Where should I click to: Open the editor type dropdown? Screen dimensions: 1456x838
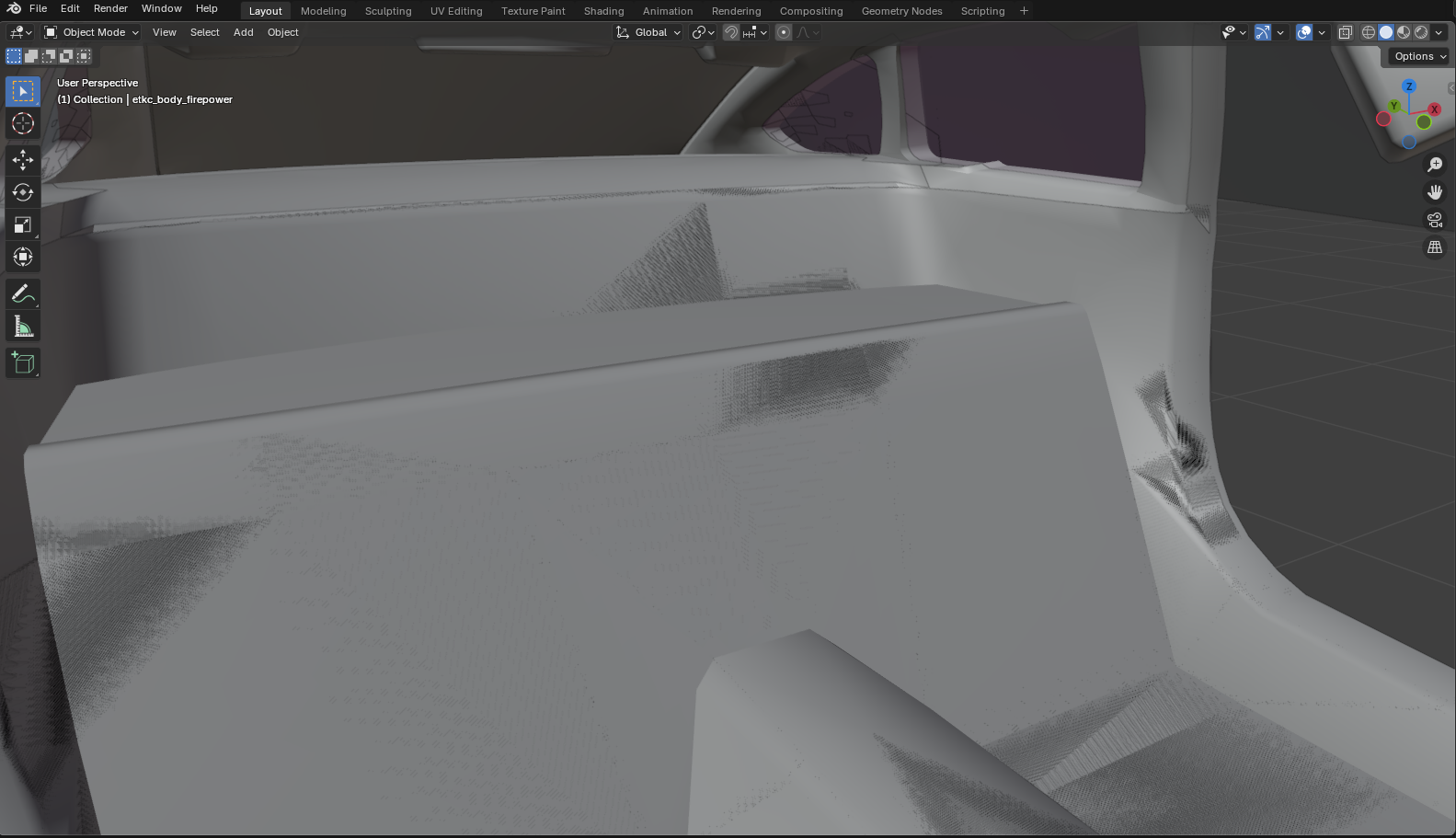20,32
